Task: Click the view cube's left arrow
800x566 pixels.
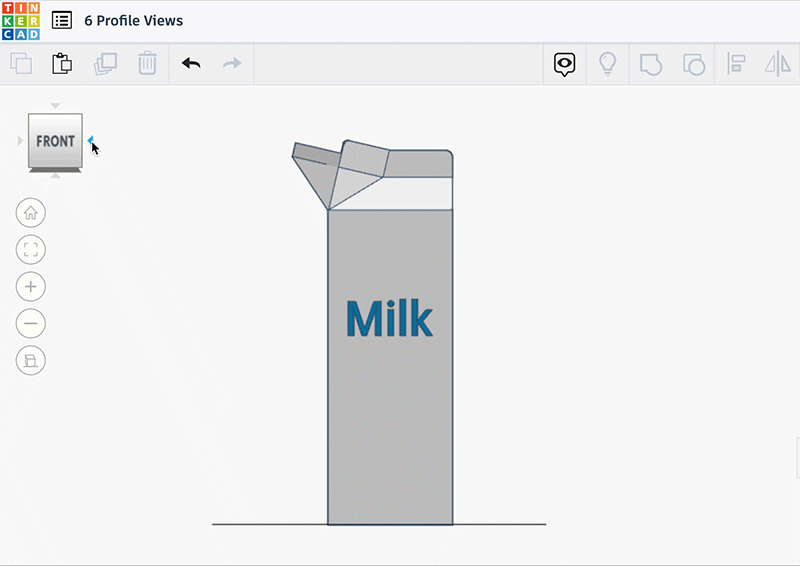Action: [20, 141]
